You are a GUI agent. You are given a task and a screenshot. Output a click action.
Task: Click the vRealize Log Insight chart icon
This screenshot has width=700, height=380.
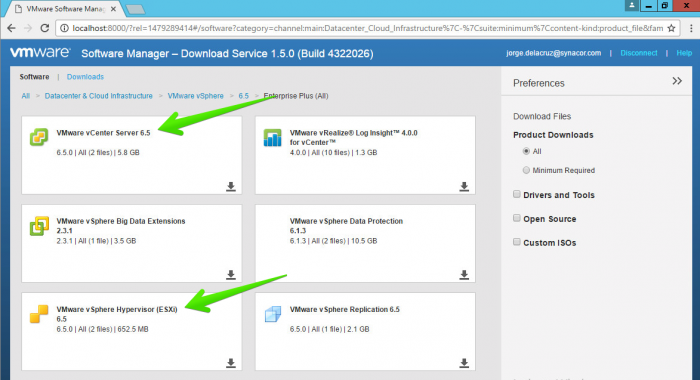click(x=272, y=138)
